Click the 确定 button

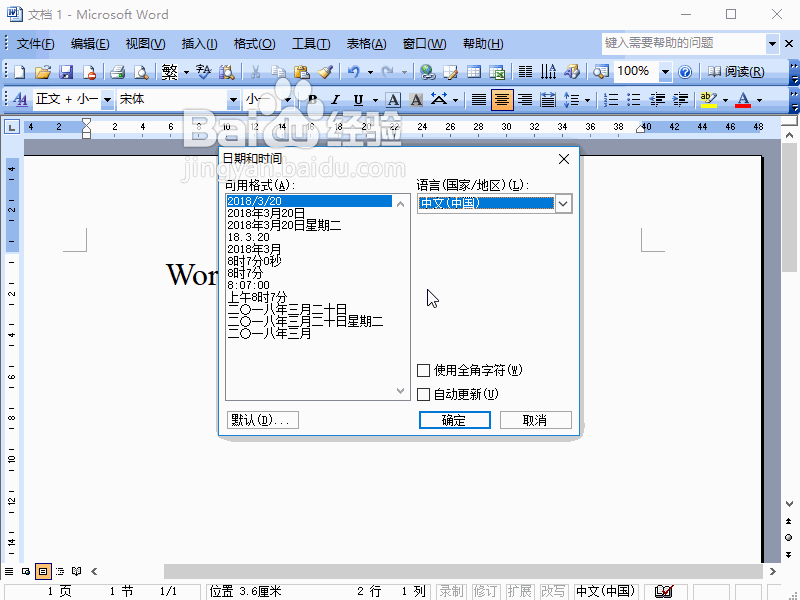[455, 420]
